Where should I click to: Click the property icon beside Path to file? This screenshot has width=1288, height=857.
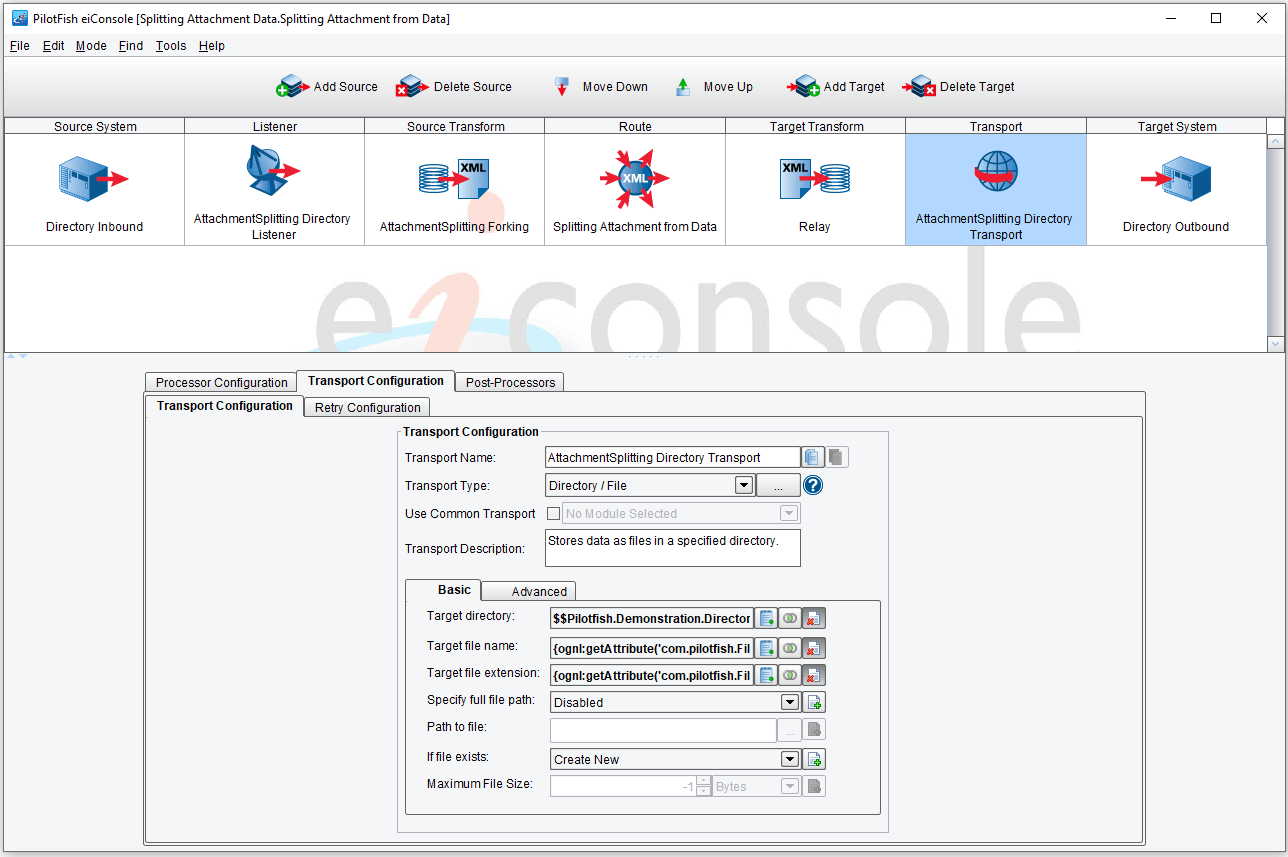(x=815, y=730)
